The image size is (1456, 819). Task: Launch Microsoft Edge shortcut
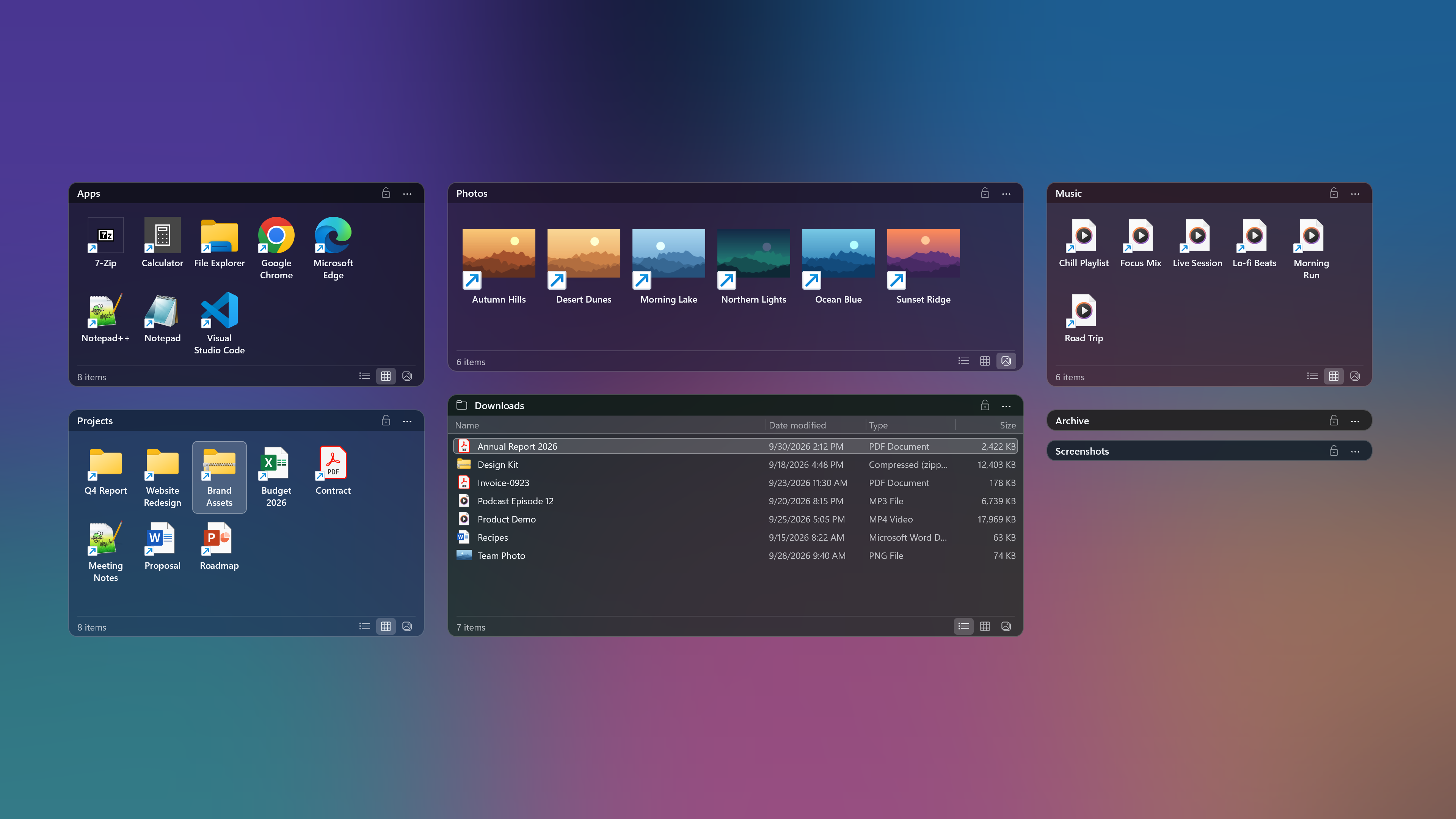333,249
